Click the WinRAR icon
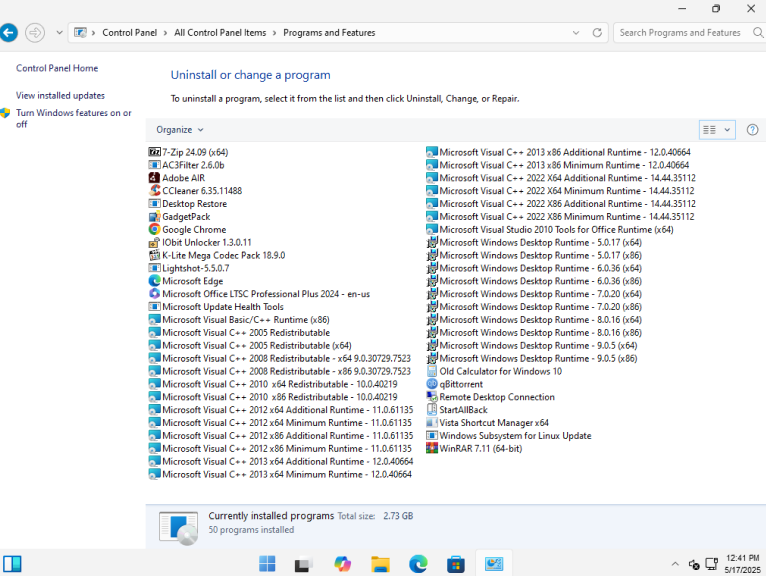The image size is (766, 576). pyautogui.click(x=432, y=448)
